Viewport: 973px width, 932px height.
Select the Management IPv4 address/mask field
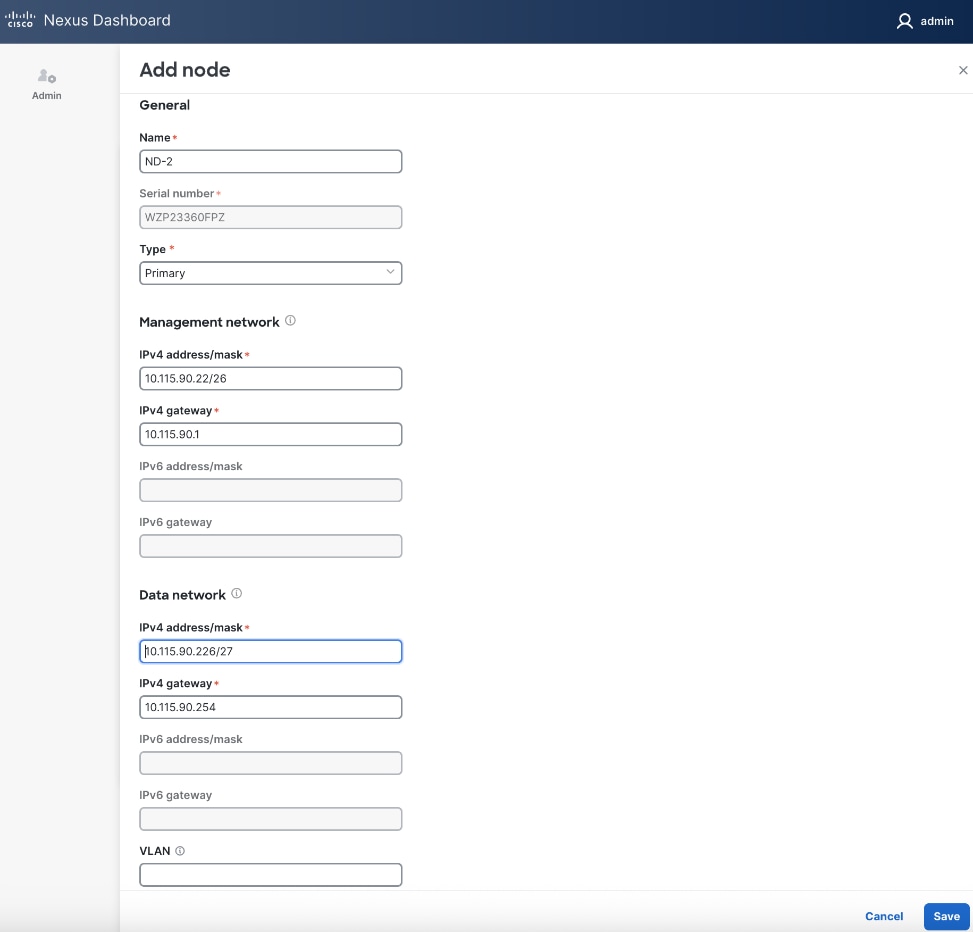[x=270, y=378]
